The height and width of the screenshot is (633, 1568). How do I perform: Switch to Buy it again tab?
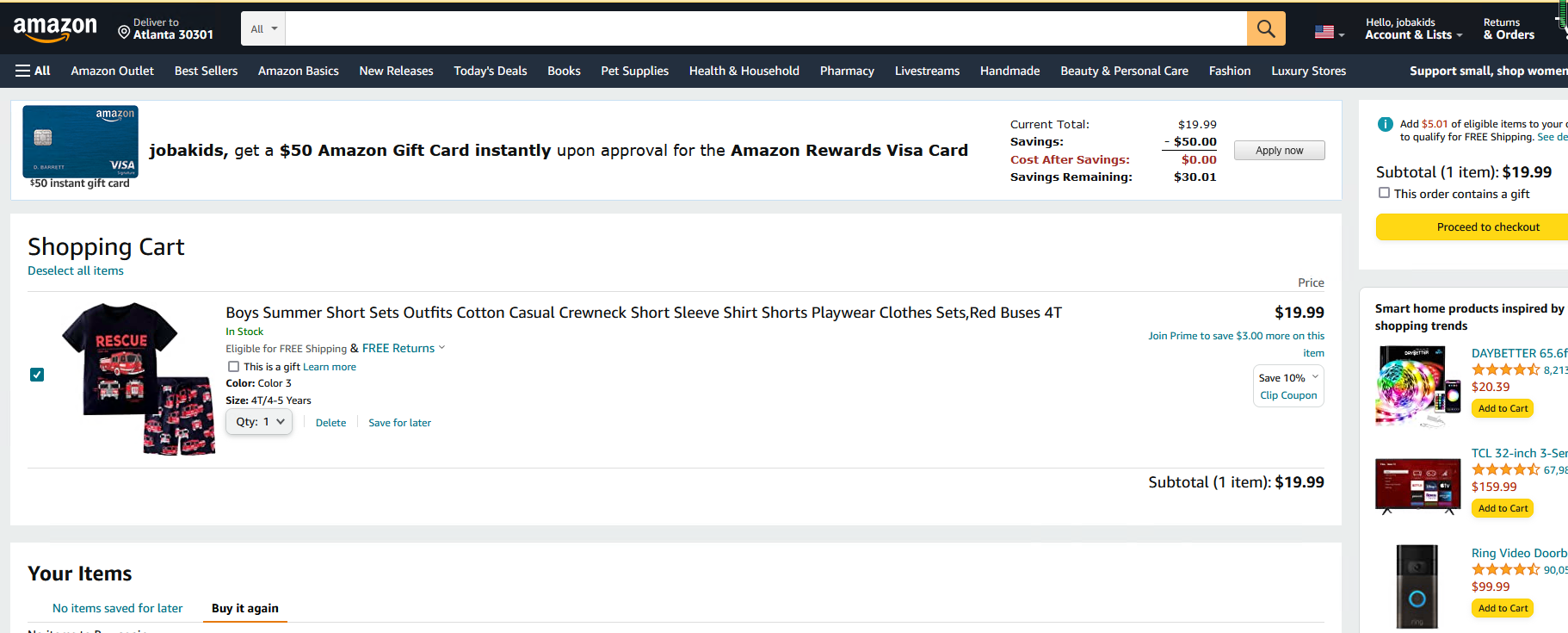pos(244,608)
